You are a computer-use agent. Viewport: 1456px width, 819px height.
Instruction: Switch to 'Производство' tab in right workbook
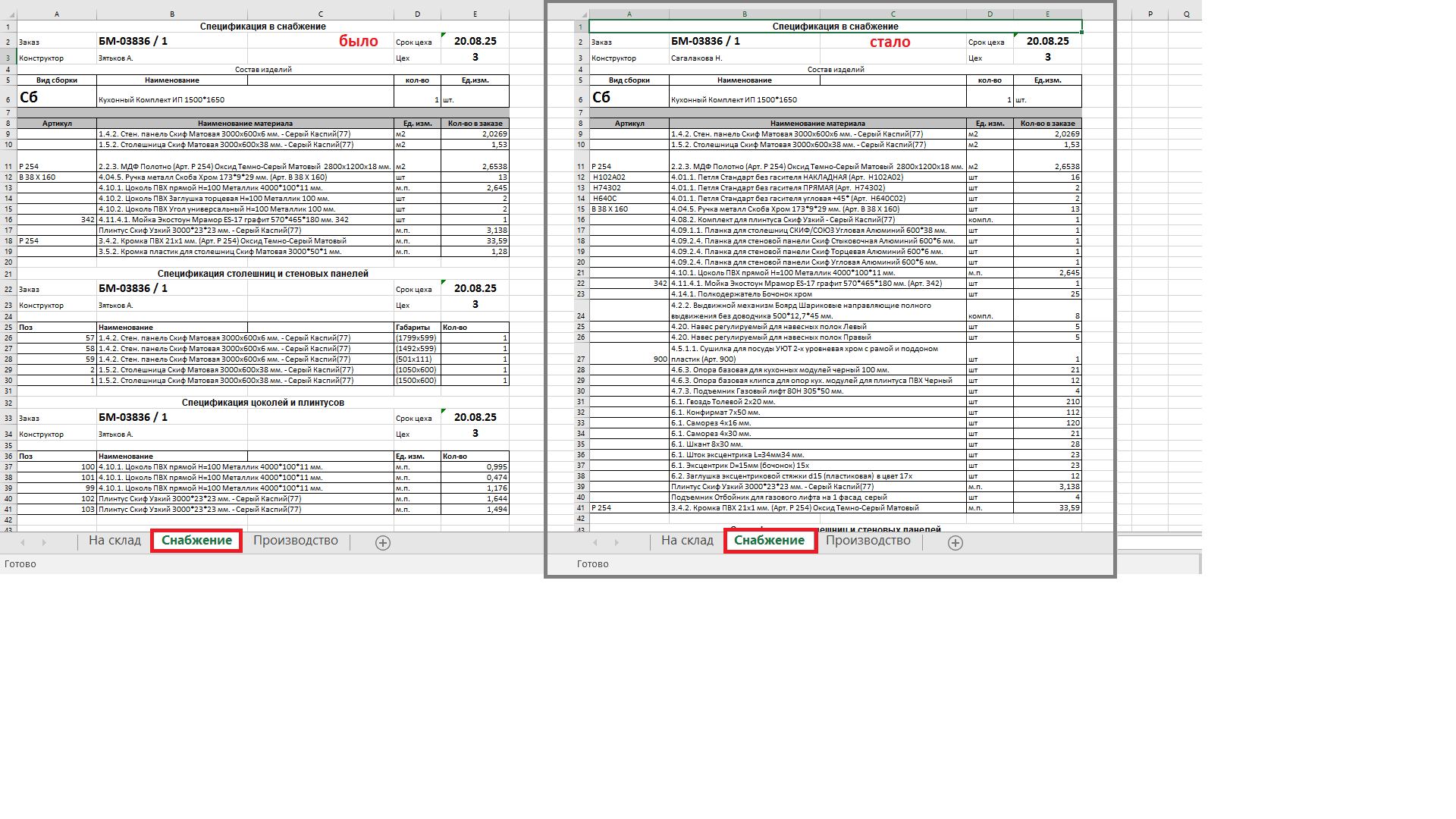click(x=868, y=541)
